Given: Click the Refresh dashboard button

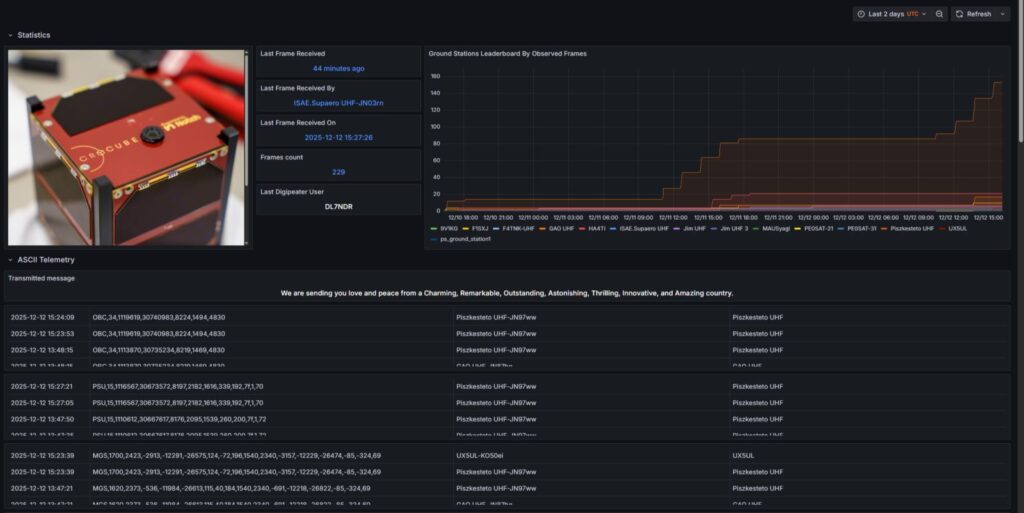Looking at the screenshot, I should [x=973, y=14].
